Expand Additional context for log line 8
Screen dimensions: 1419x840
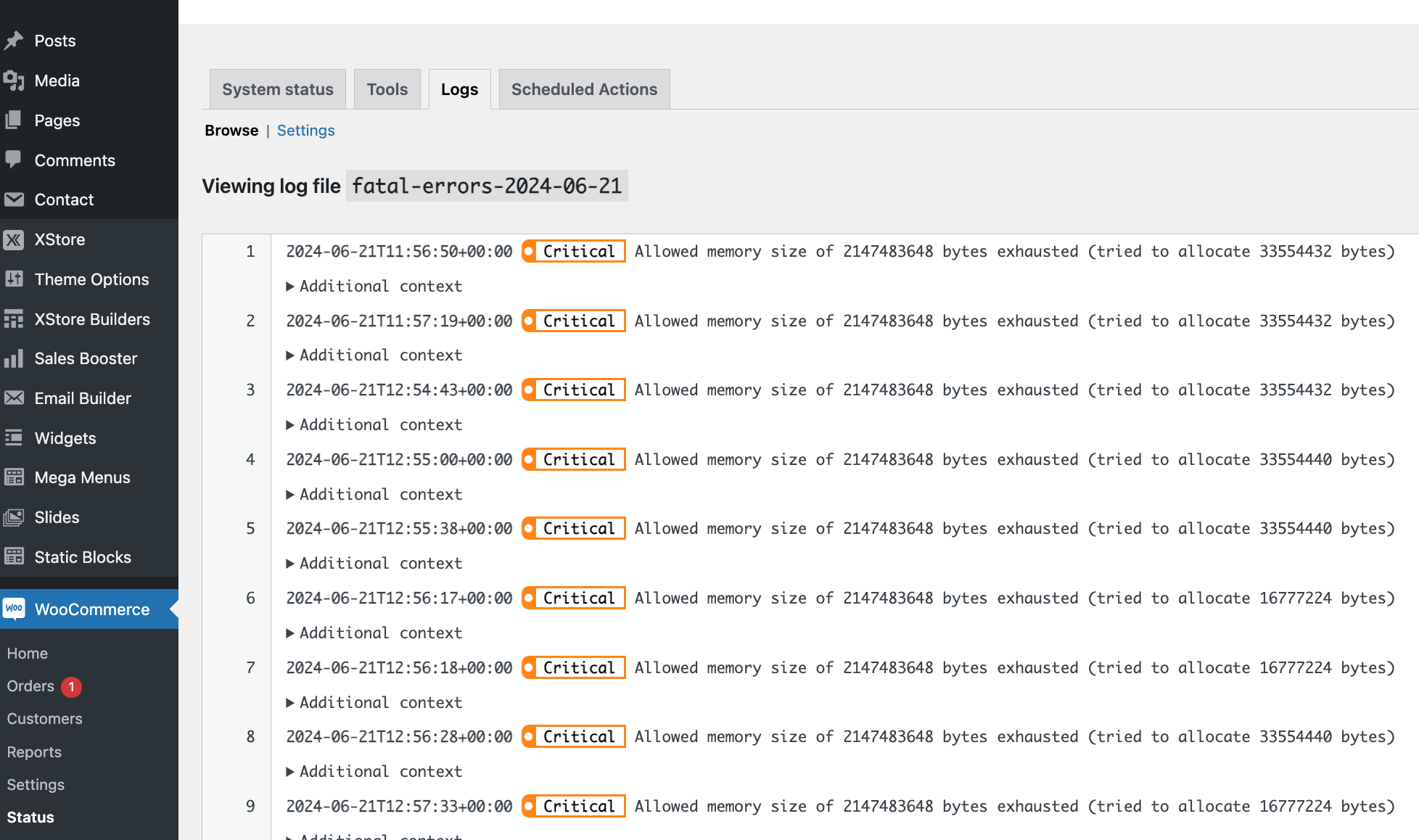coord(374,772)
